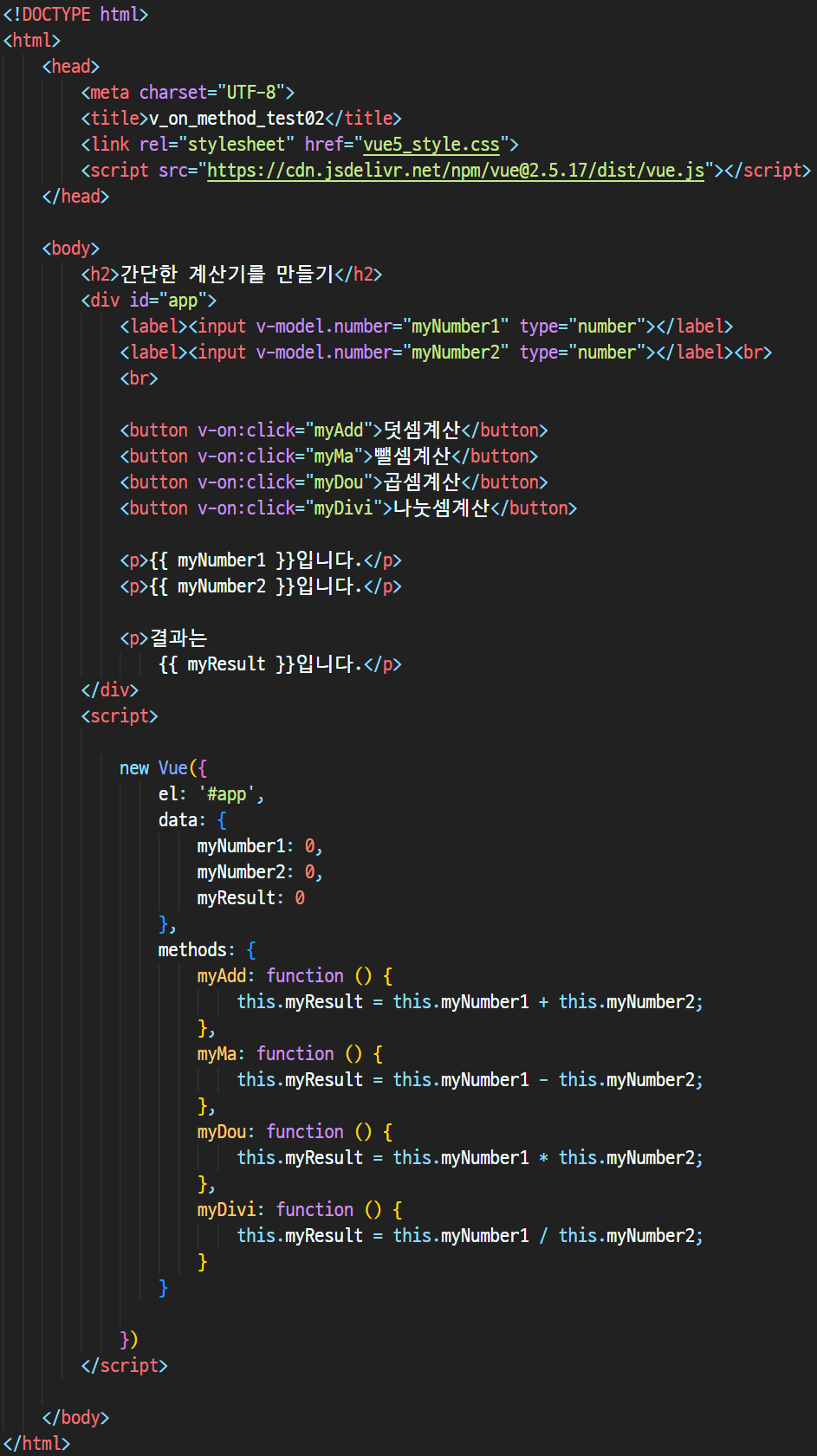Click the myNumber1: 0 data entry
Screen dimensions: 817x1456
260,846
